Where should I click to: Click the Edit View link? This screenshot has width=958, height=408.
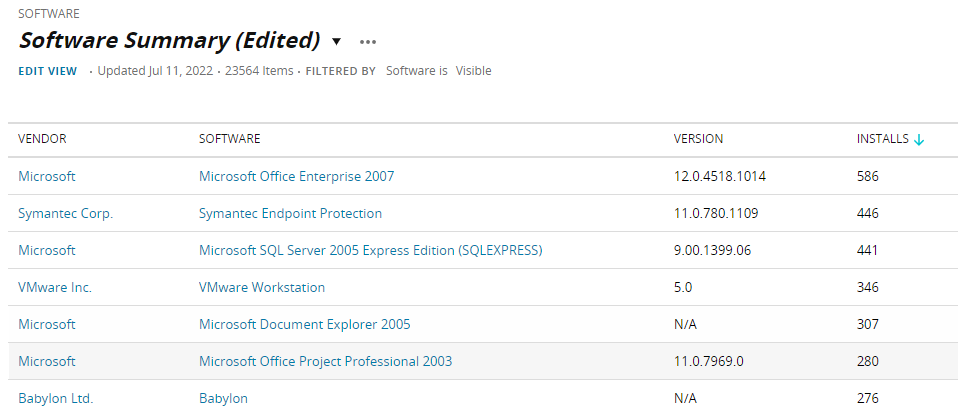47,71
